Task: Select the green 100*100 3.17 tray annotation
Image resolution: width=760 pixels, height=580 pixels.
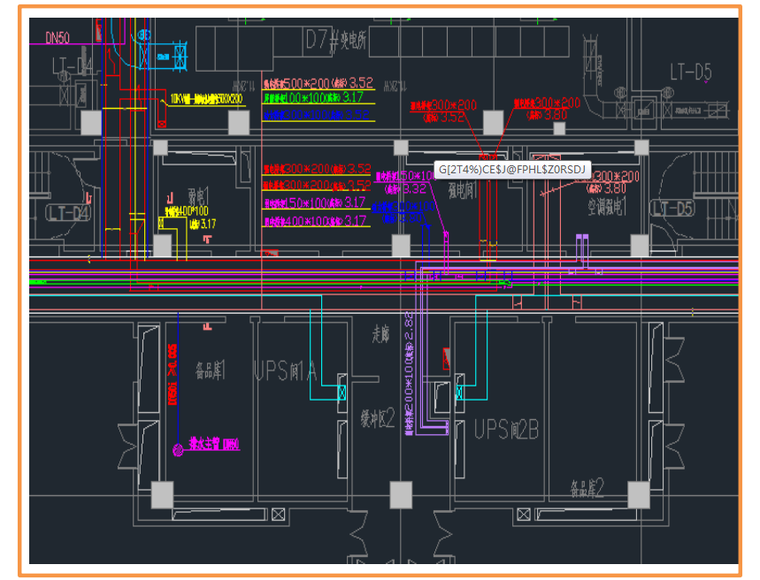Action: (x=316, y=98)
